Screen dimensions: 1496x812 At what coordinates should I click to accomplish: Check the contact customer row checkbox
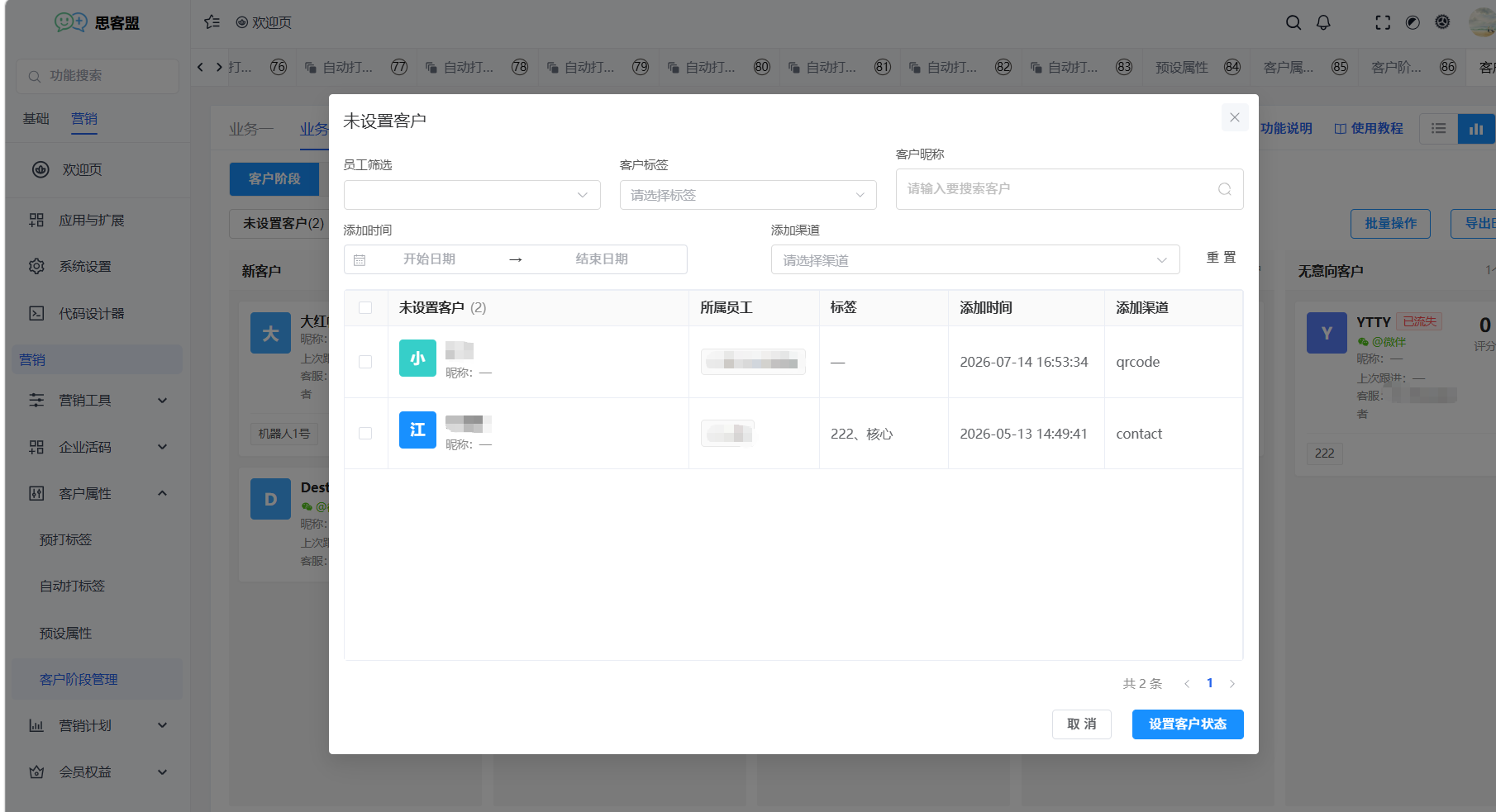pos(365,434)
